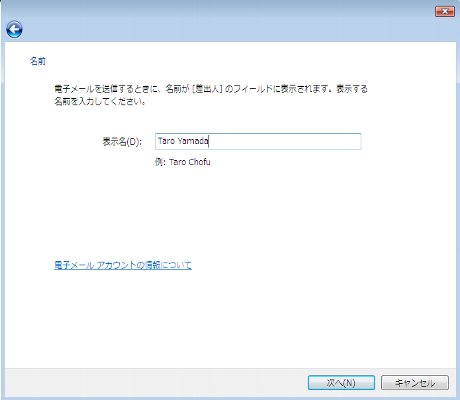Dismiss the wizard via キャンセル button
This screenshot has width=460, height=400.
tap(415, 383)
